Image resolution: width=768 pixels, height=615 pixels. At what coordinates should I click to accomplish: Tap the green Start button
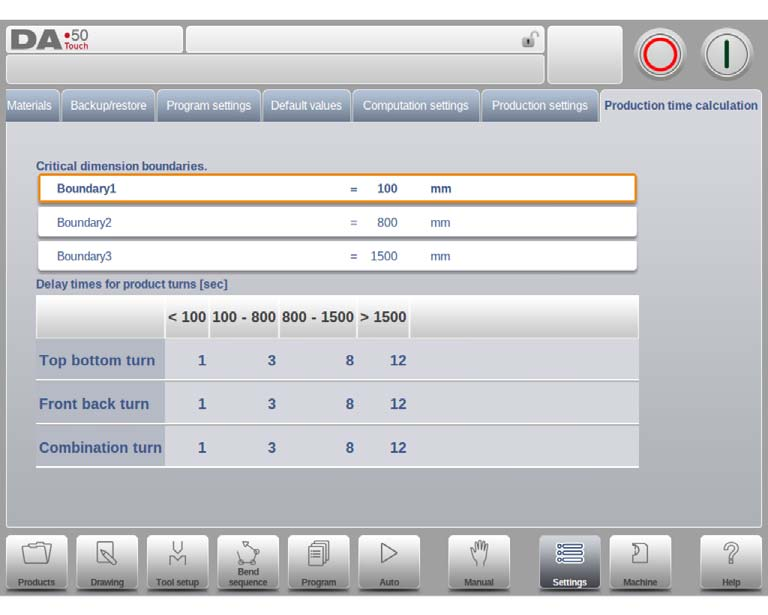(727, 54)
